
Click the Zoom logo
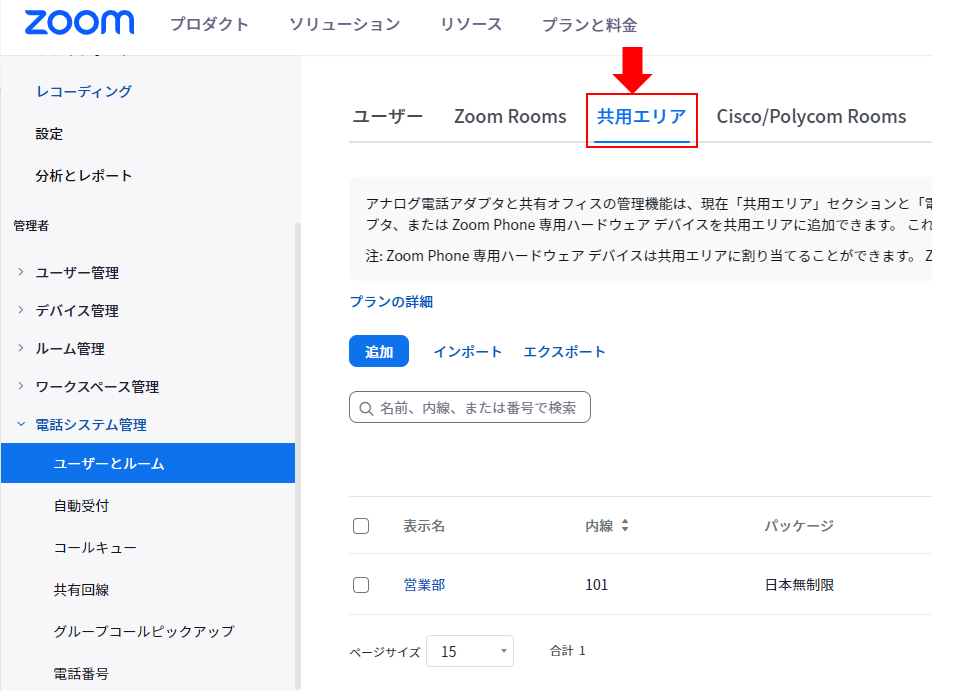(79, 23)
